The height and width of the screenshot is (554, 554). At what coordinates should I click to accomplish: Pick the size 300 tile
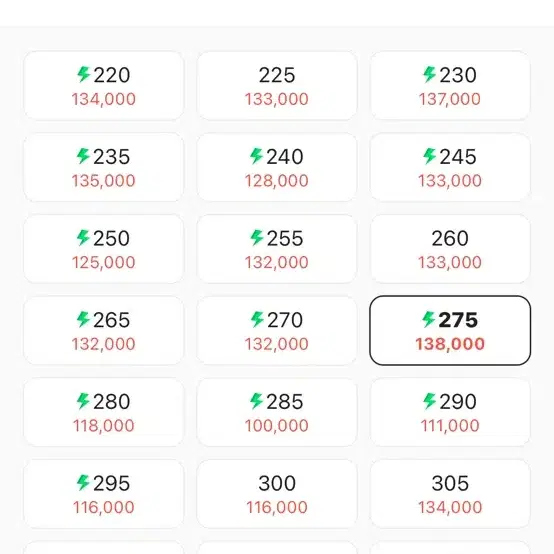coord(277,494)
